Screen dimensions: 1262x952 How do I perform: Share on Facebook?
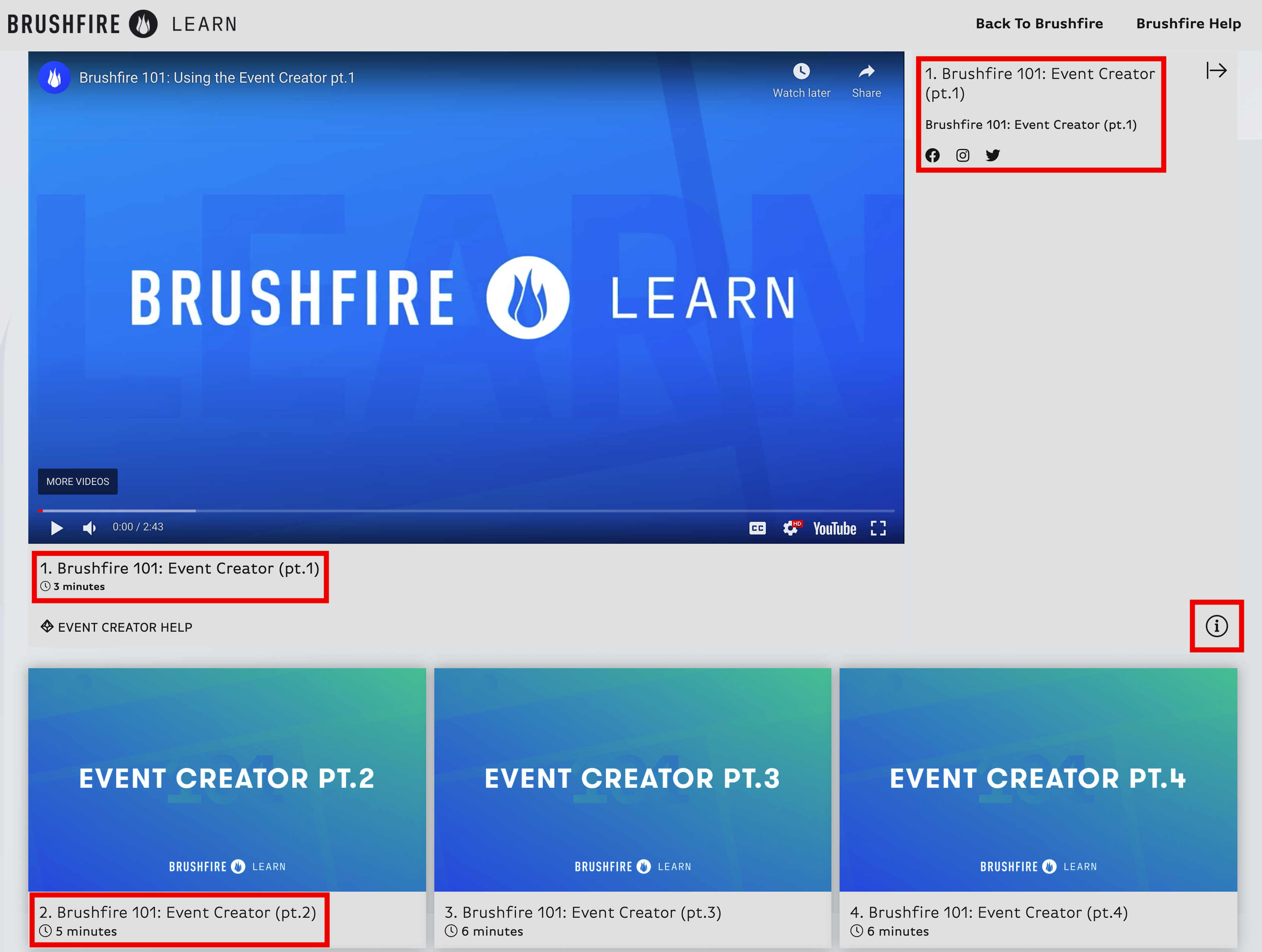(x=932, y=155)
